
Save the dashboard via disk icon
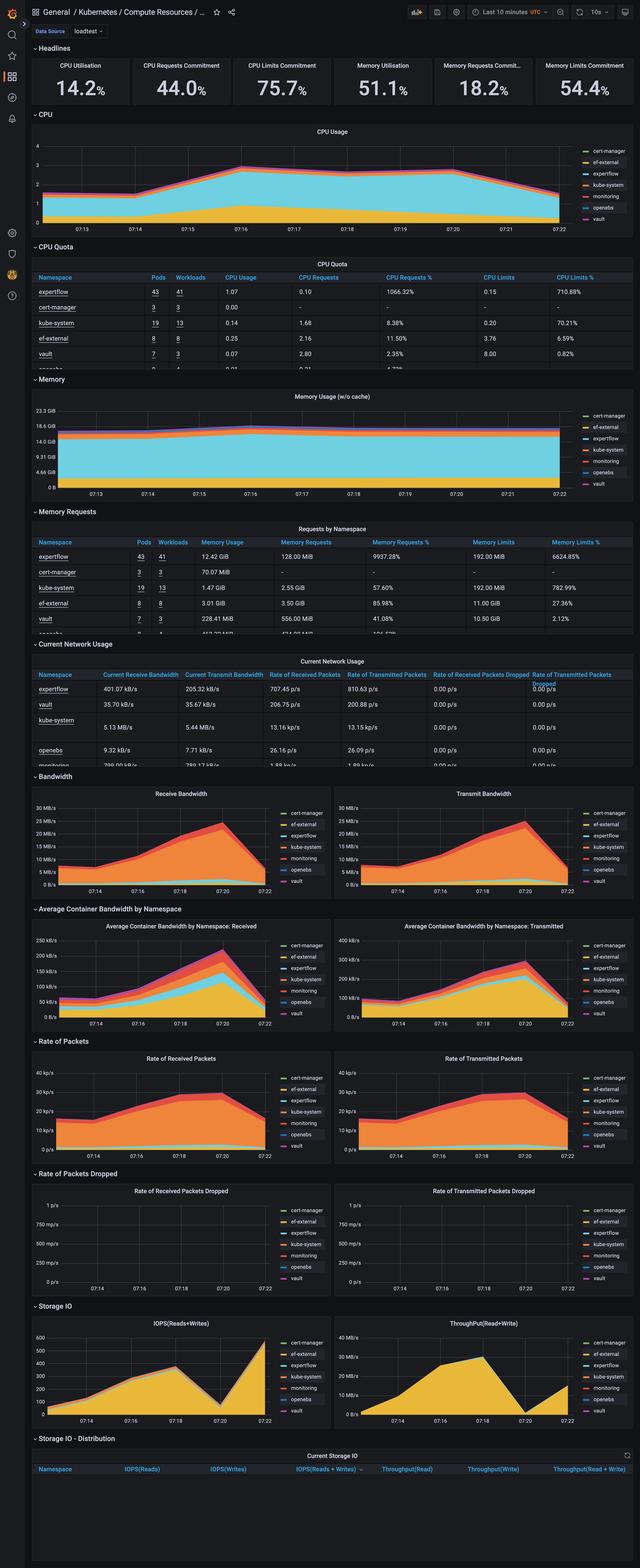point(437,12)
